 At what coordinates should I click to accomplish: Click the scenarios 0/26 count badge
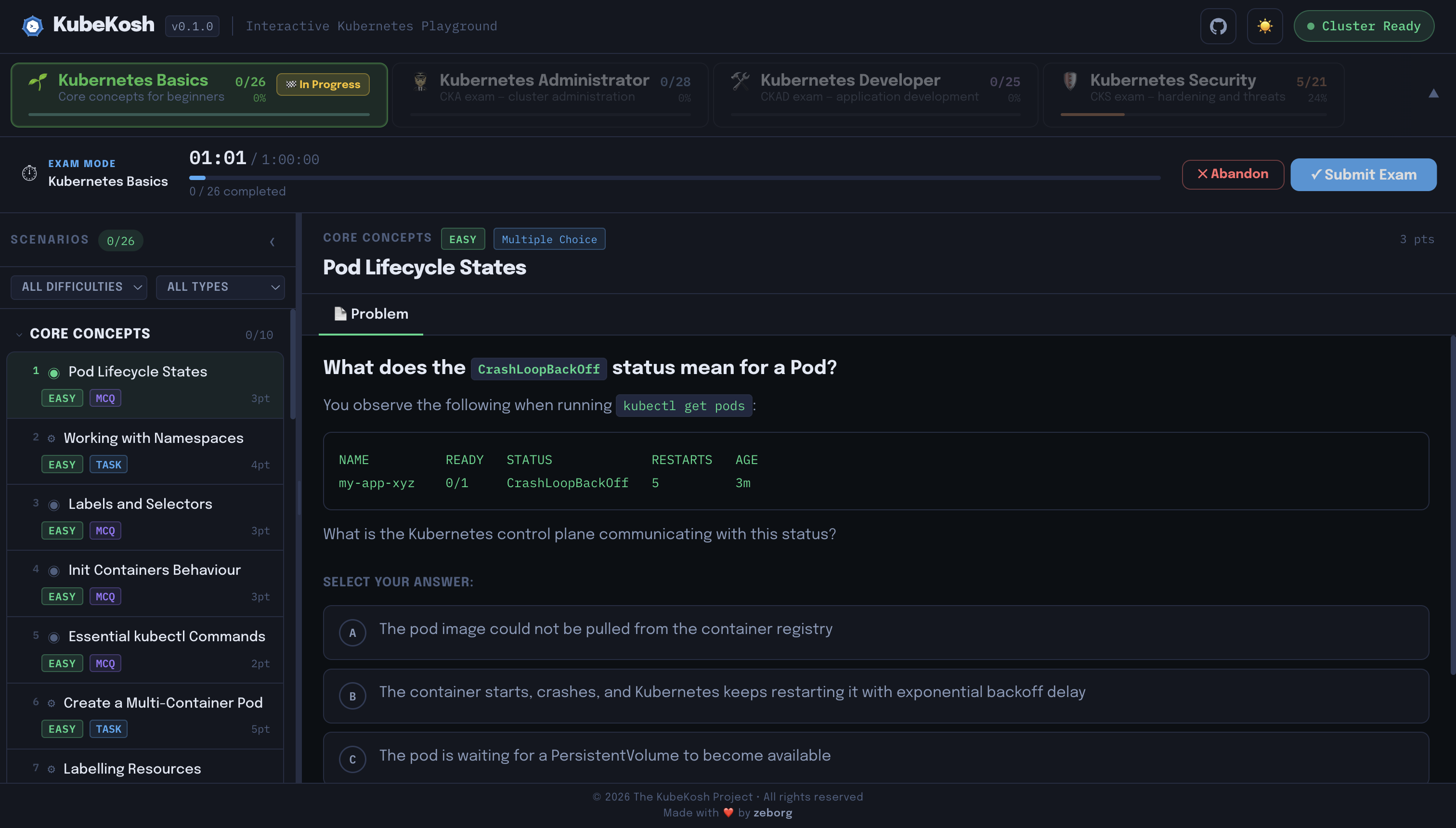[120, 241]
